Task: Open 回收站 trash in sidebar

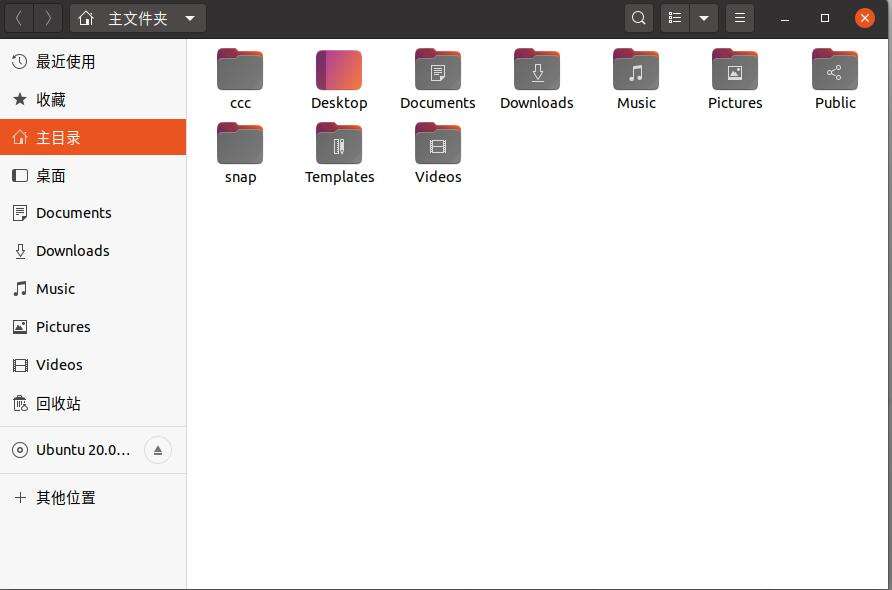Action: coord(58,404)
